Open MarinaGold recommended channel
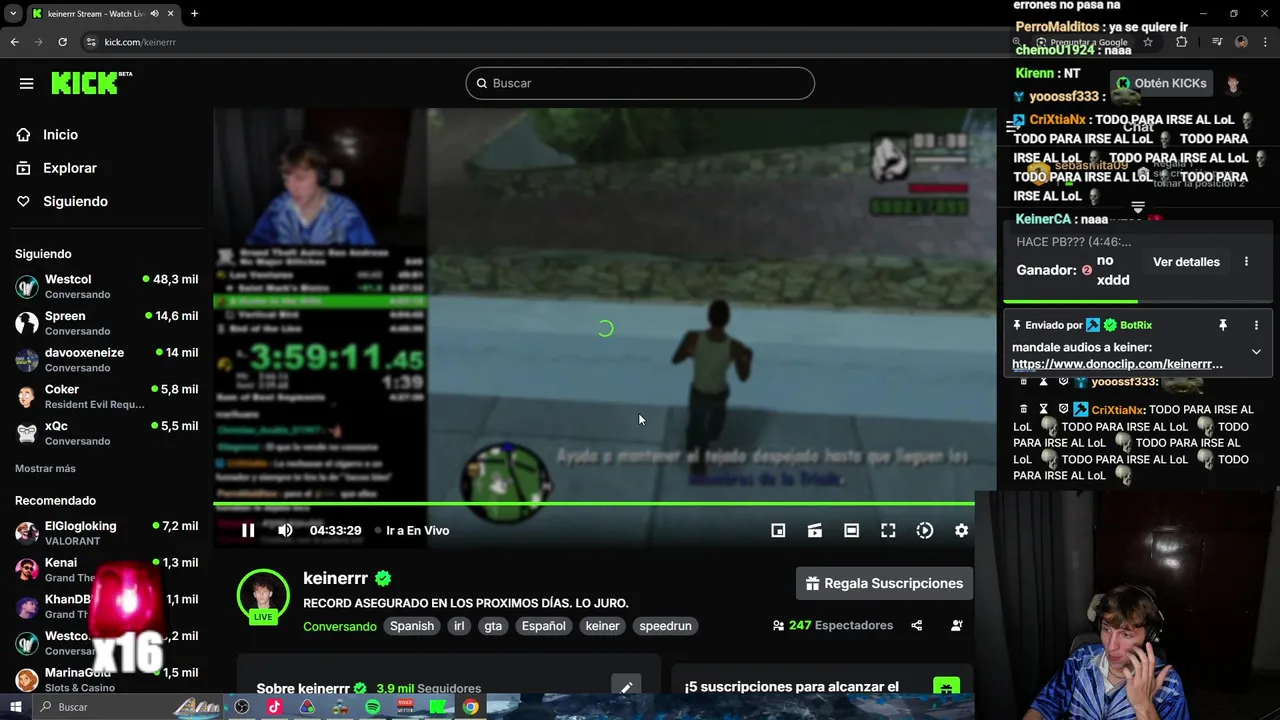The height and width of the screenshot is (720, 1280). point(106,679)
